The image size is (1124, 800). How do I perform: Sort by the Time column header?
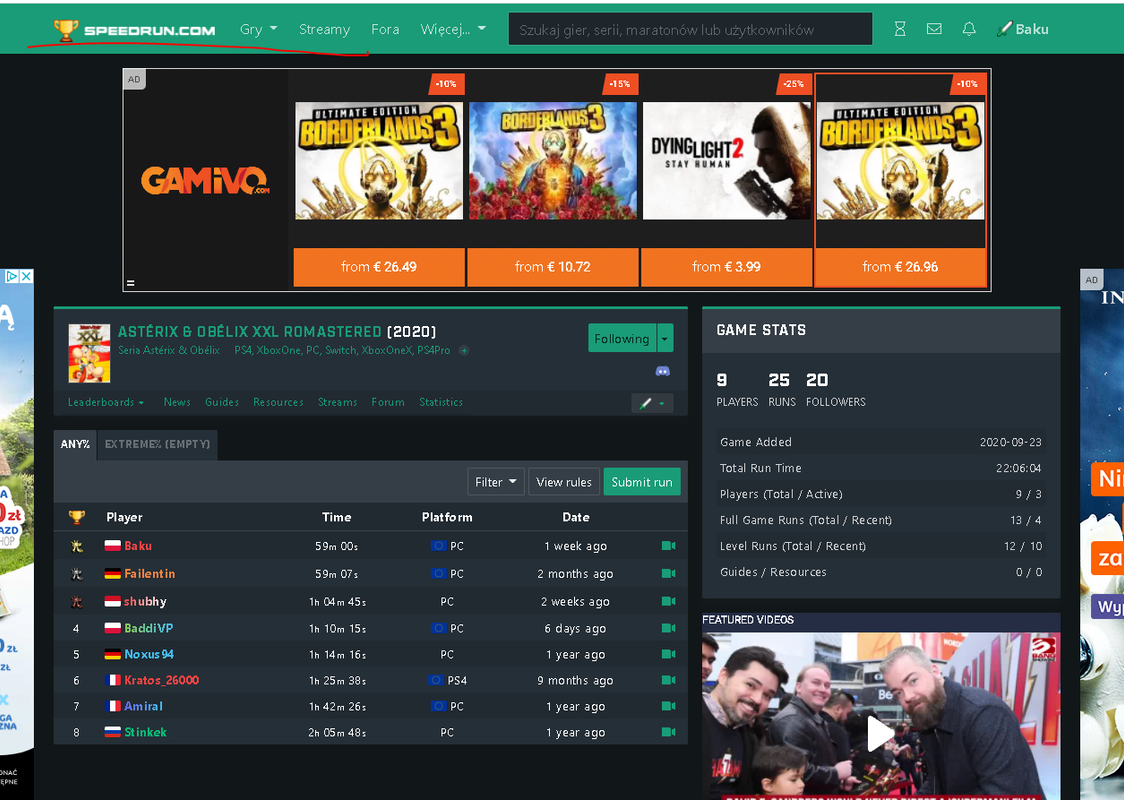click(x=336, y=517)
